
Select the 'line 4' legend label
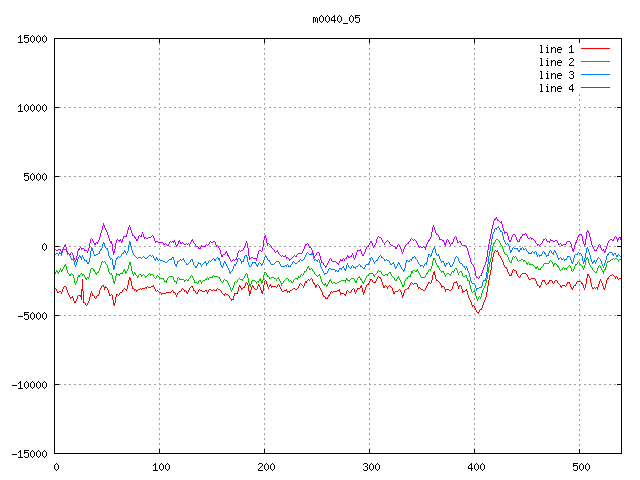coord(556,88)
